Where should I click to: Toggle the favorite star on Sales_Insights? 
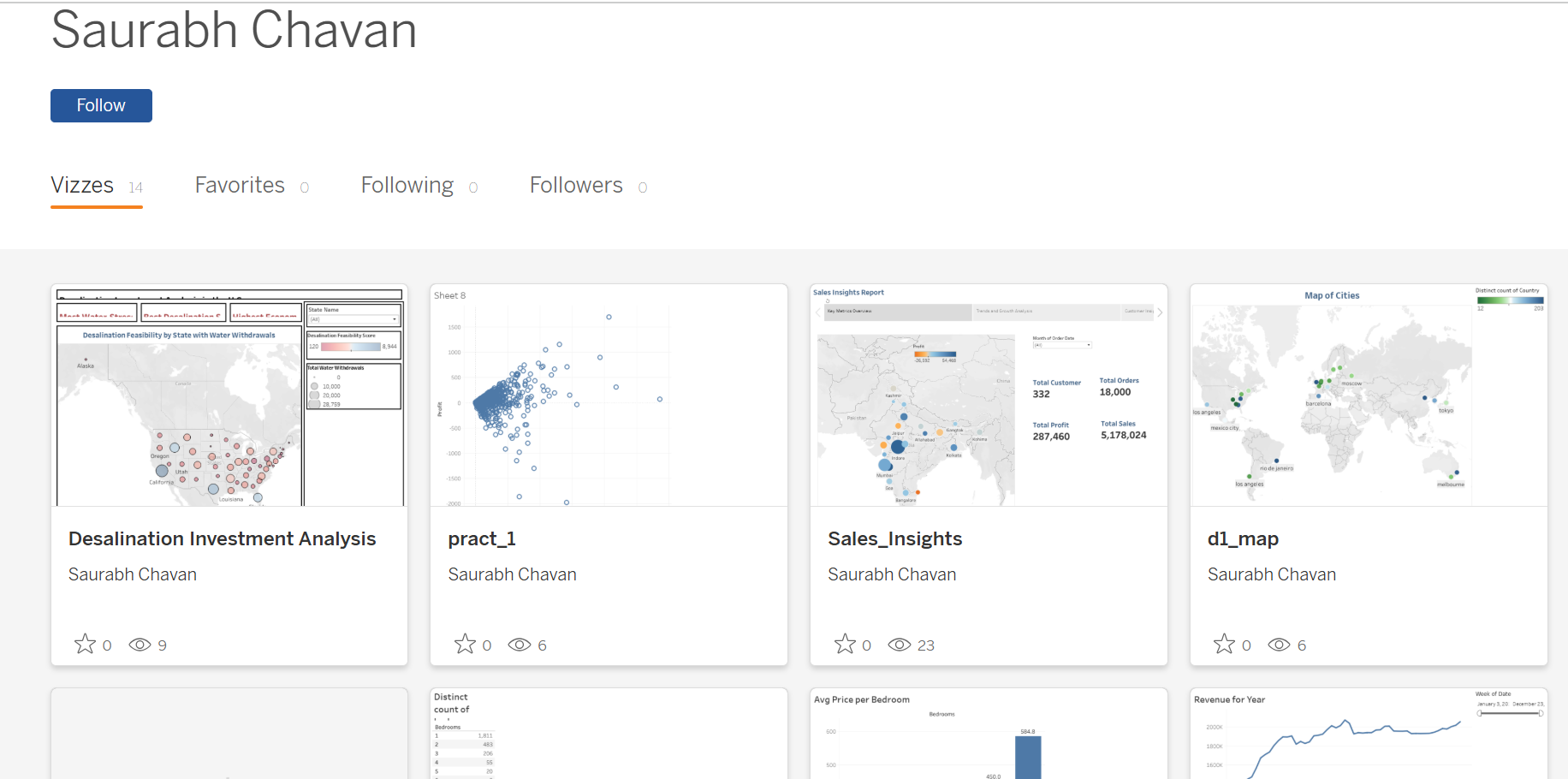click(845, 643)
